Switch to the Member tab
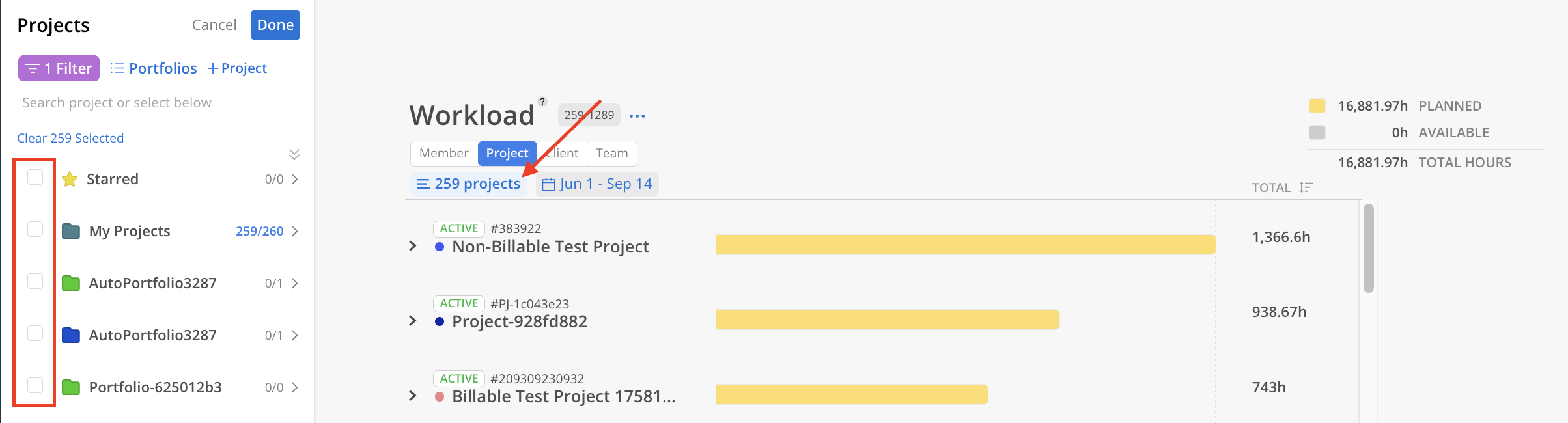Viewport: 1568px width, 423px height. coord(443,154)
